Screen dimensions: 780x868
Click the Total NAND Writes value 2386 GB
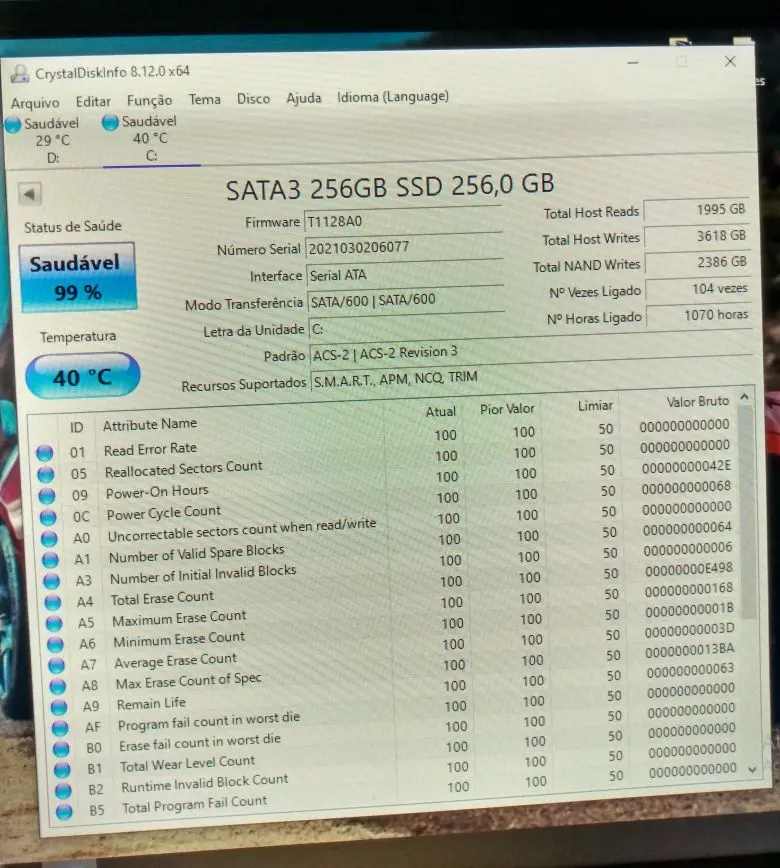click(x=698, y=262)
